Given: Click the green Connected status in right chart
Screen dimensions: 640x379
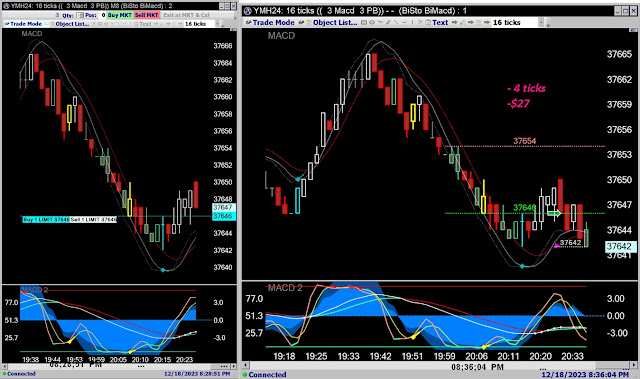Looking at the screenshot, I should click(264, 375).
